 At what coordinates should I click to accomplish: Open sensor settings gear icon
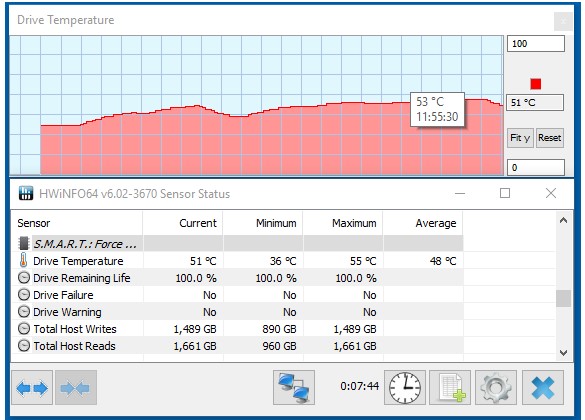496,388
